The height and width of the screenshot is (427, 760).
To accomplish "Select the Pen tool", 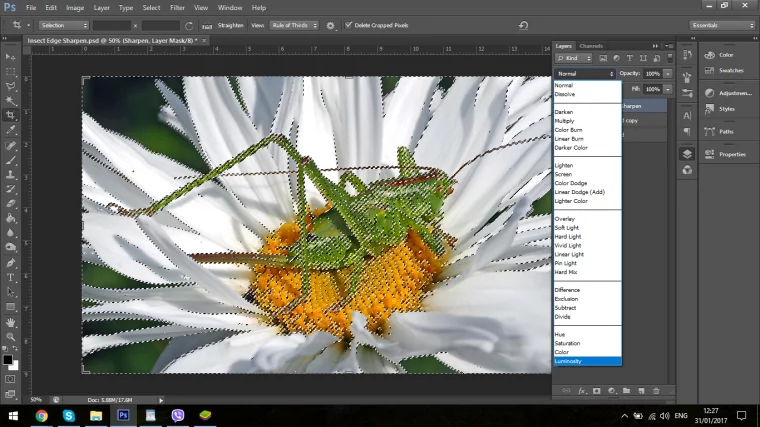I will pos(10,263).
